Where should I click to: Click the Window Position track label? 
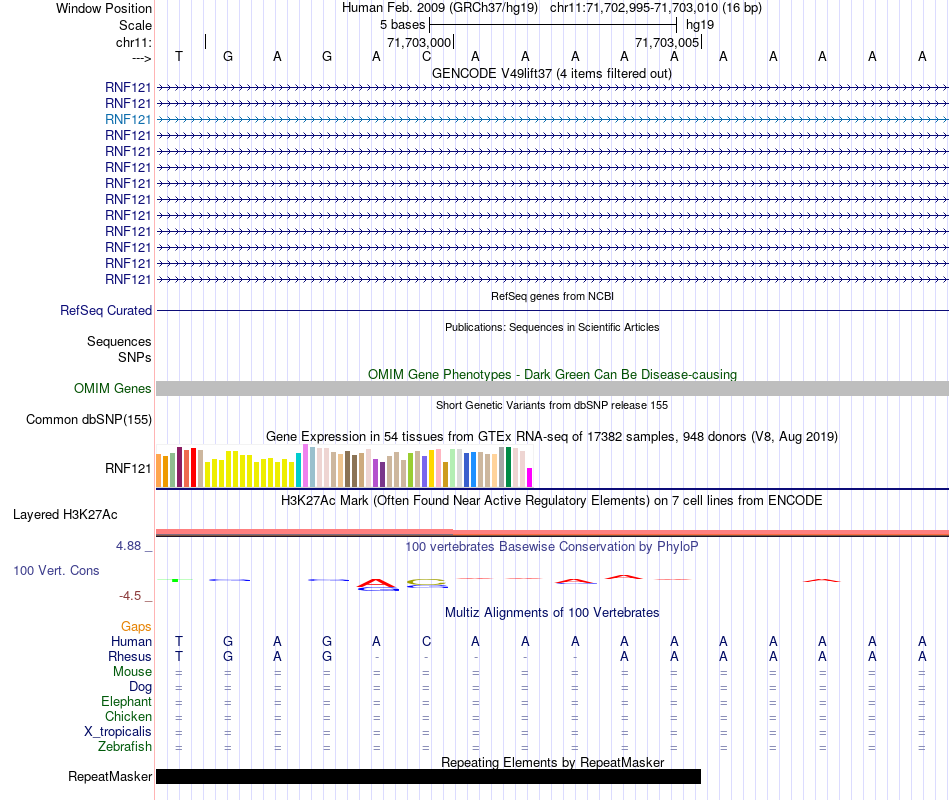click(104, 8)
